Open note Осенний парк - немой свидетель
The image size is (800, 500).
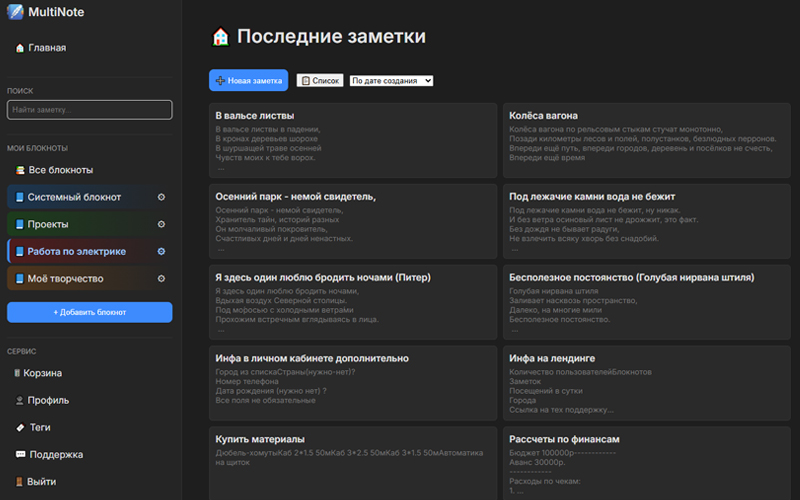353,221
